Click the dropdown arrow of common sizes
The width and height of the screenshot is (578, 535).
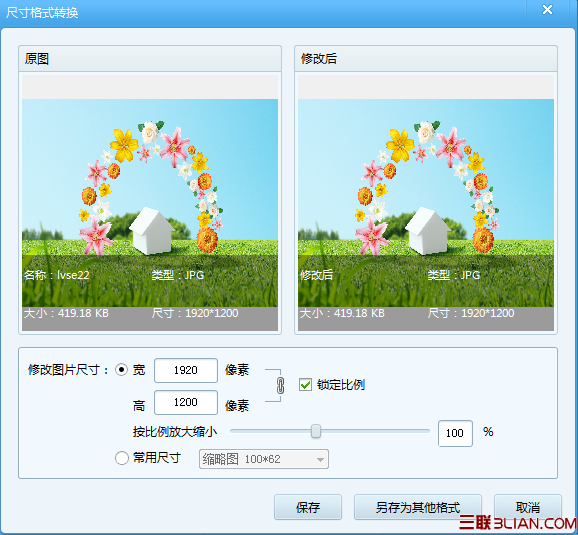tap(320, 459)
